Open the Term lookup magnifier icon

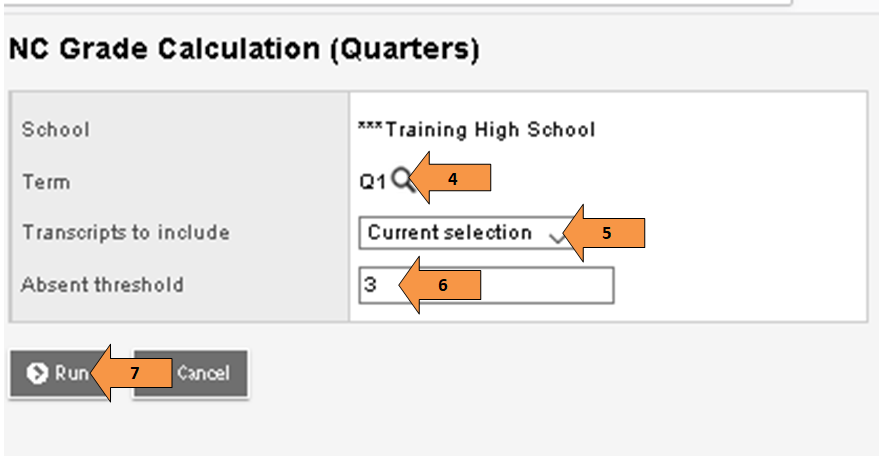(403, 180)
